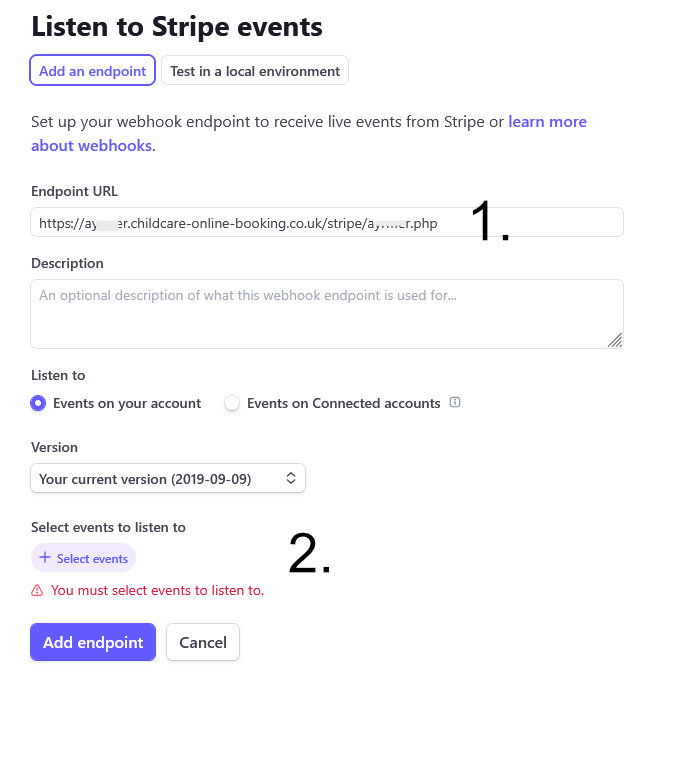This screenshot has width=675, height=768.
Task: Click the Endpoint URL field label
Action: (x=75, y=192)
